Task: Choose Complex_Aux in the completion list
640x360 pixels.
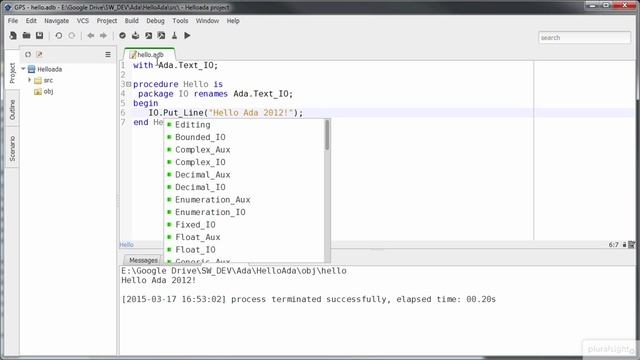Action: coord(244,150)
